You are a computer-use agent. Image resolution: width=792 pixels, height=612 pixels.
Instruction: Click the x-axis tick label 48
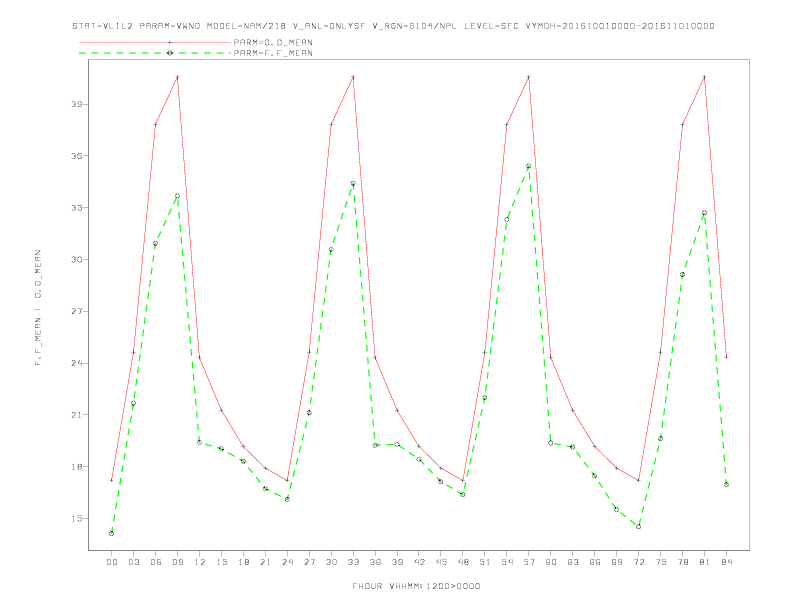pos(463,562)
